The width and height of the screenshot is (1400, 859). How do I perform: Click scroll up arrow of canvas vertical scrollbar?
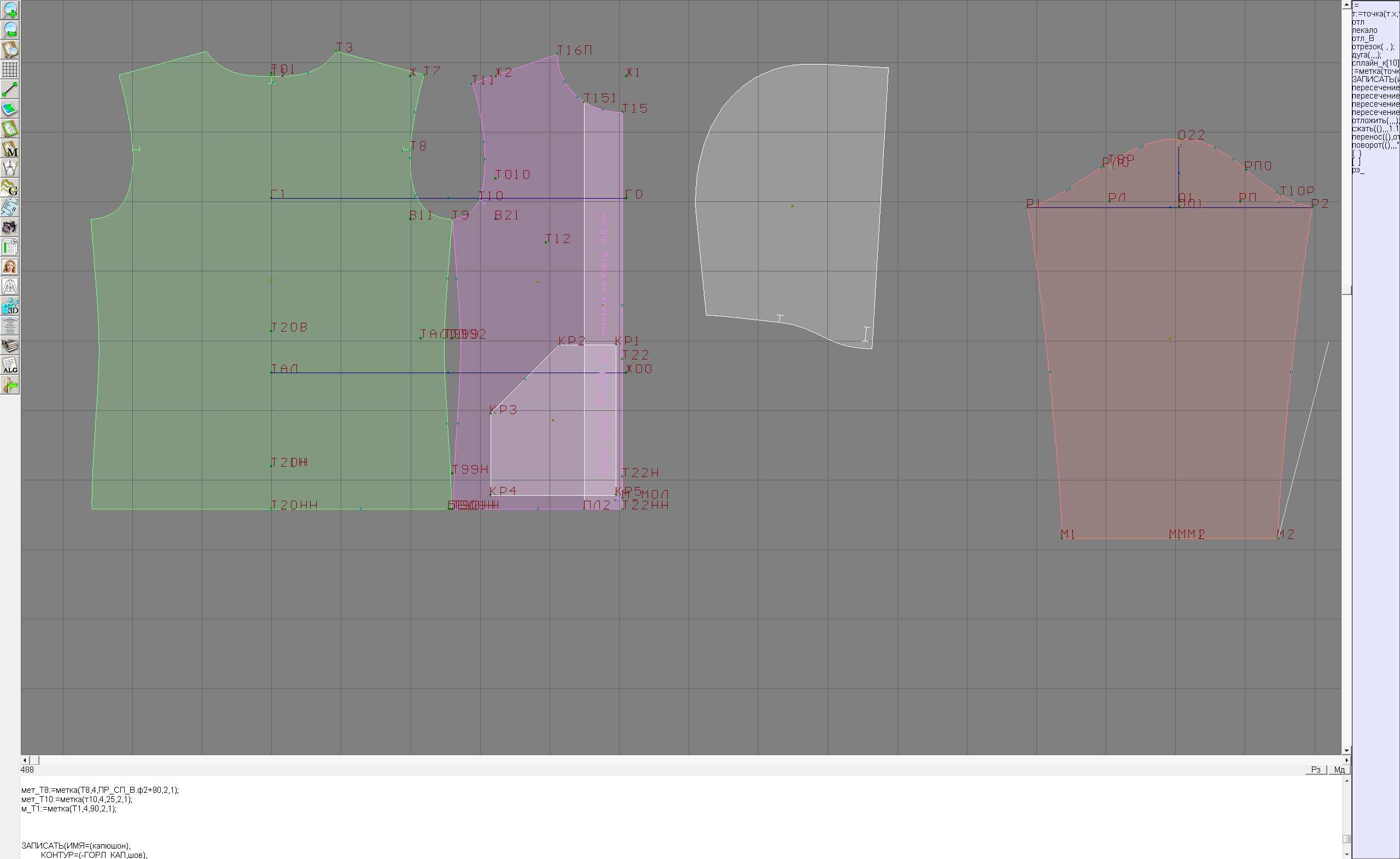pyautogui.click(x=1346, y=4)
